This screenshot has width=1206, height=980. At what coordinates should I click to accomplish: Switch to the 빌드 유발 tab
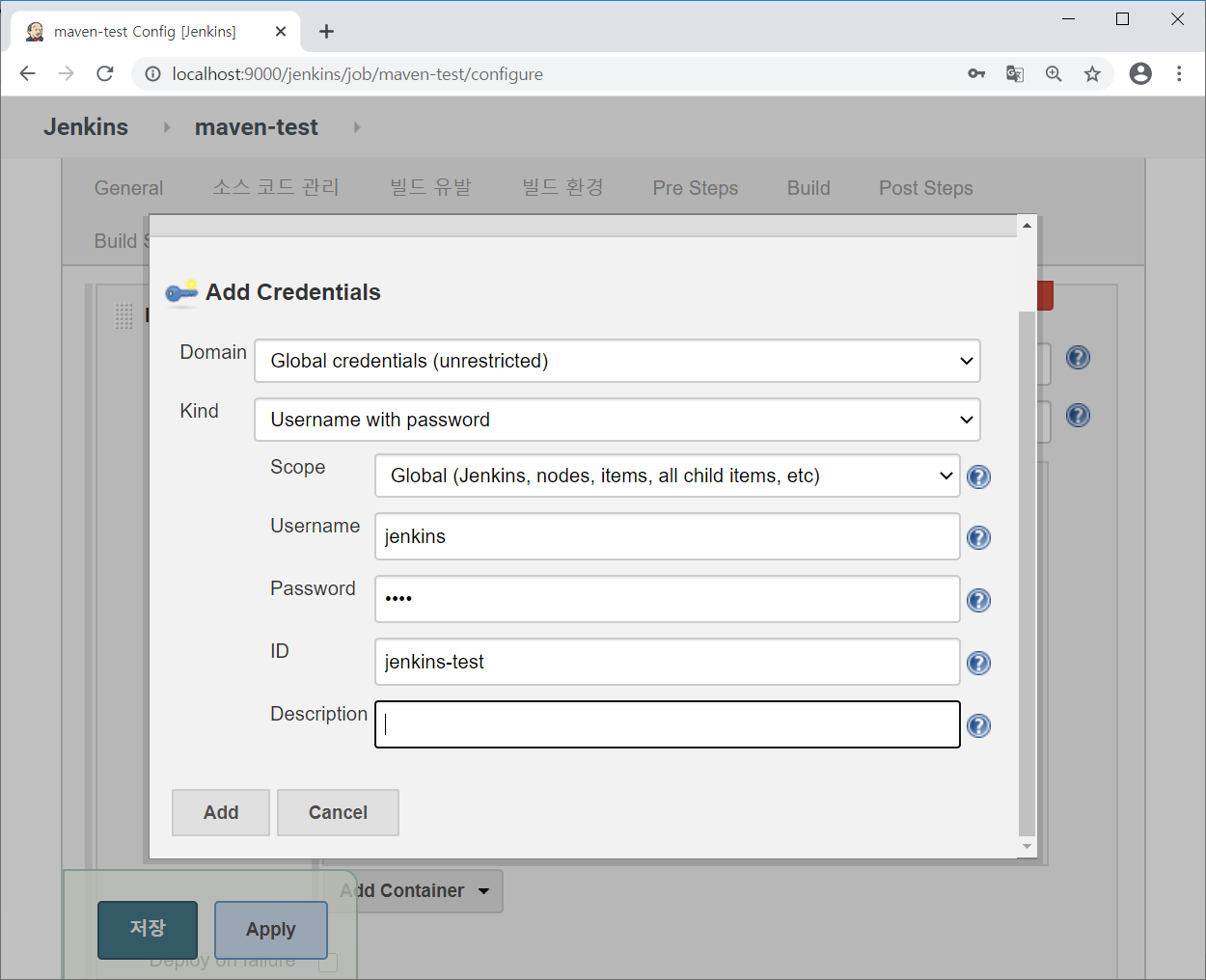430,187
